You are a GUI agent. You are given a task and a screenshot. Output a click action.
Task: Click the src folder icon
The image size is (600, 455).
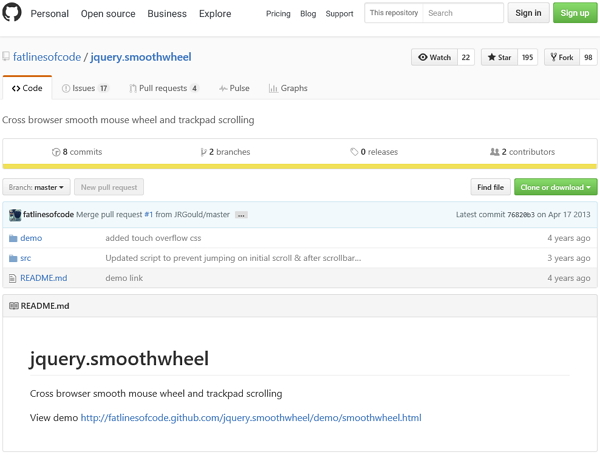13,258
